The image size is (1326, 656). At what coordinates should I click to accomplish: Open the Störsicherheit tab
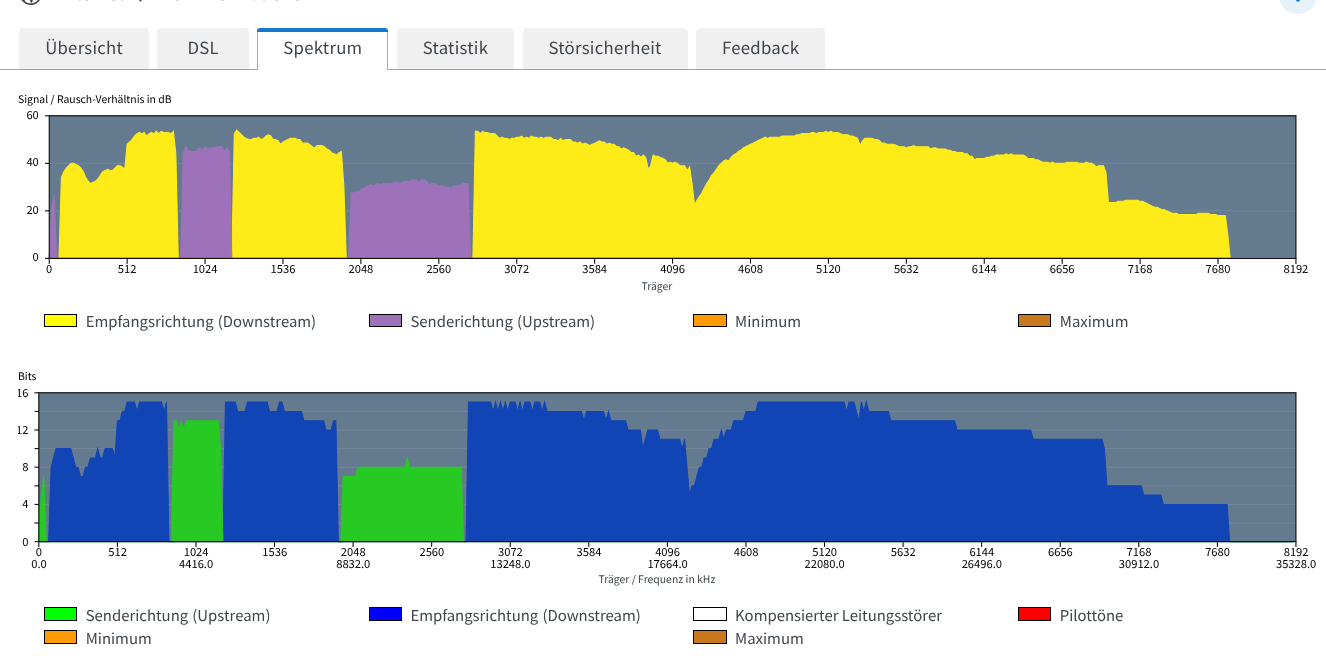click(605, 48)
